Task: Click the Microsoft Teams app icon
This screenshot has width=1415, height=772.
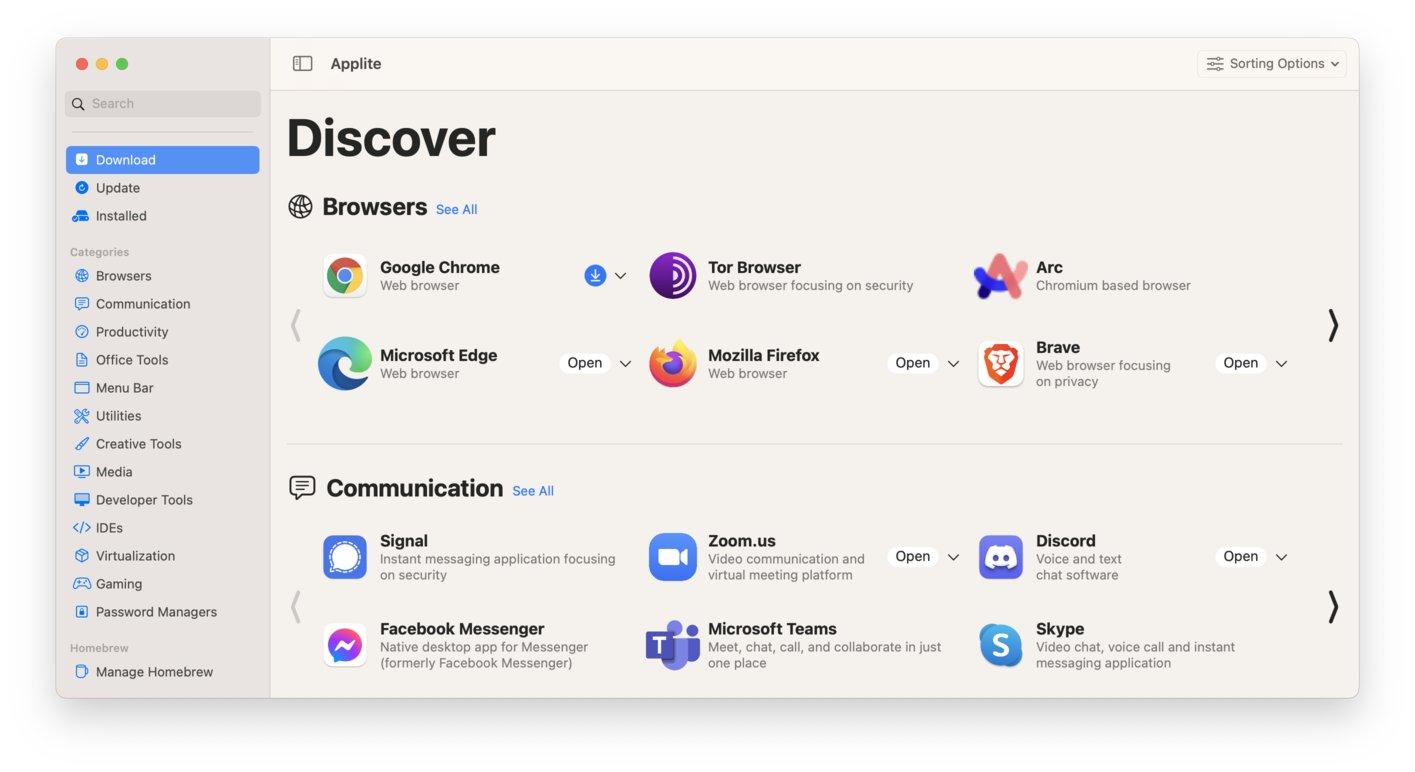Action: click(672, 645)
